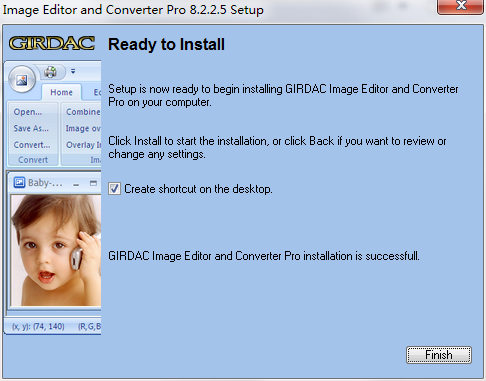486x381 pixels.
Task: Click minimize on the Baby image window
Action: click(x=76, y=184)
